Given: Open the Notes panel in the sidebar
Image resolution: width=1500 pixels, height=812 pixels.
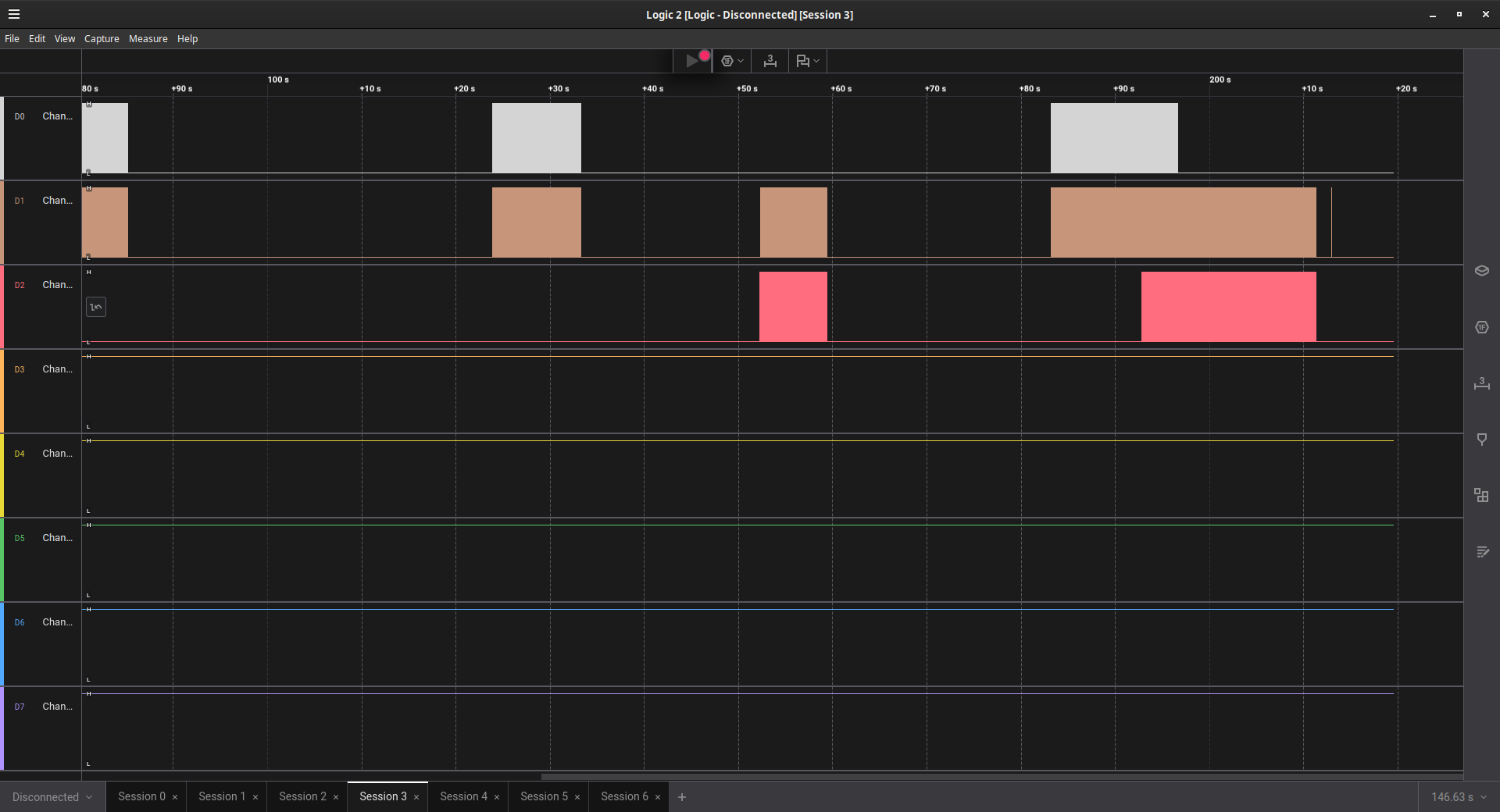Looking at the screenshot, I should 1481,552.
